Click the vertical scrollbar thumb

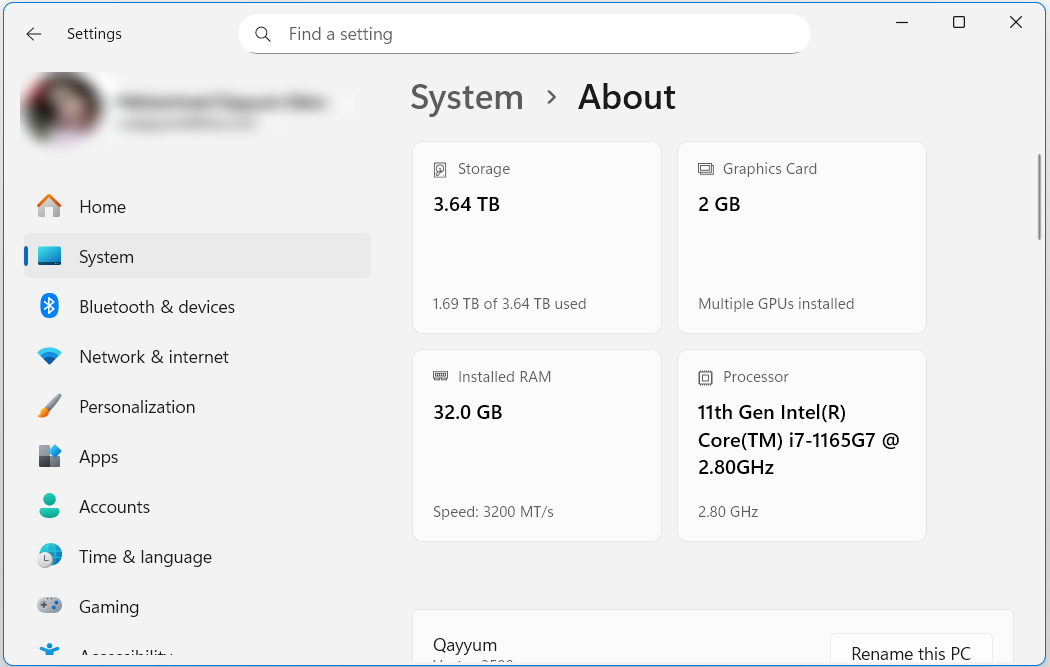point(1039,197)
